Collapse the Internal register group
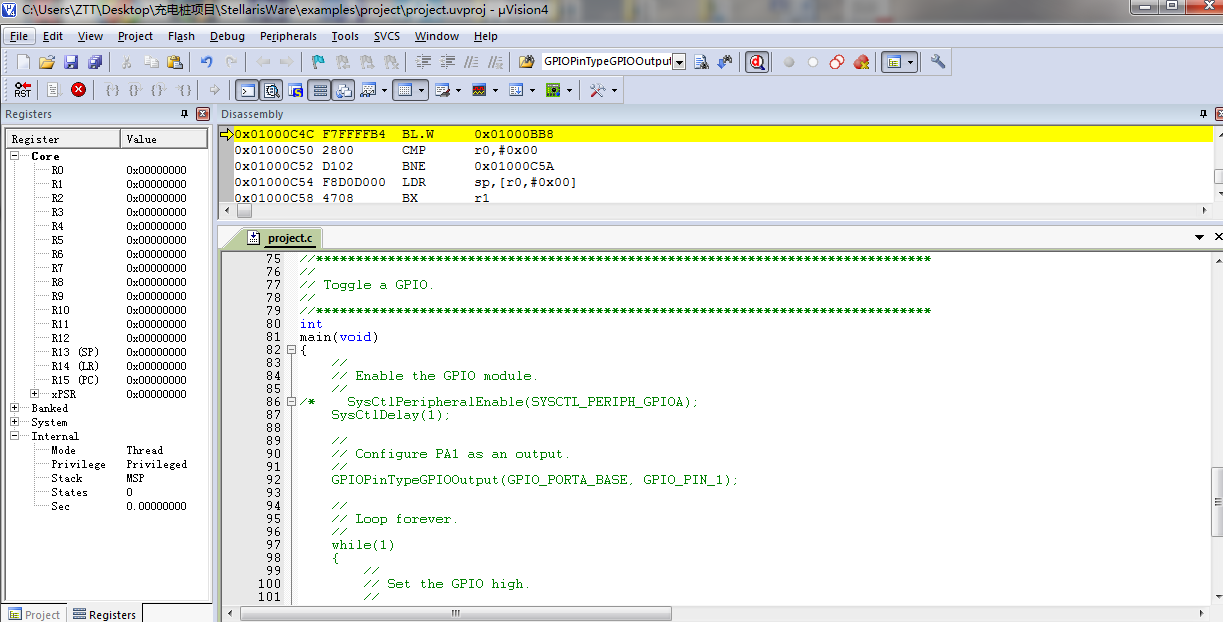The height and width of the screenshot is (622, 1223). pos(15,436)
